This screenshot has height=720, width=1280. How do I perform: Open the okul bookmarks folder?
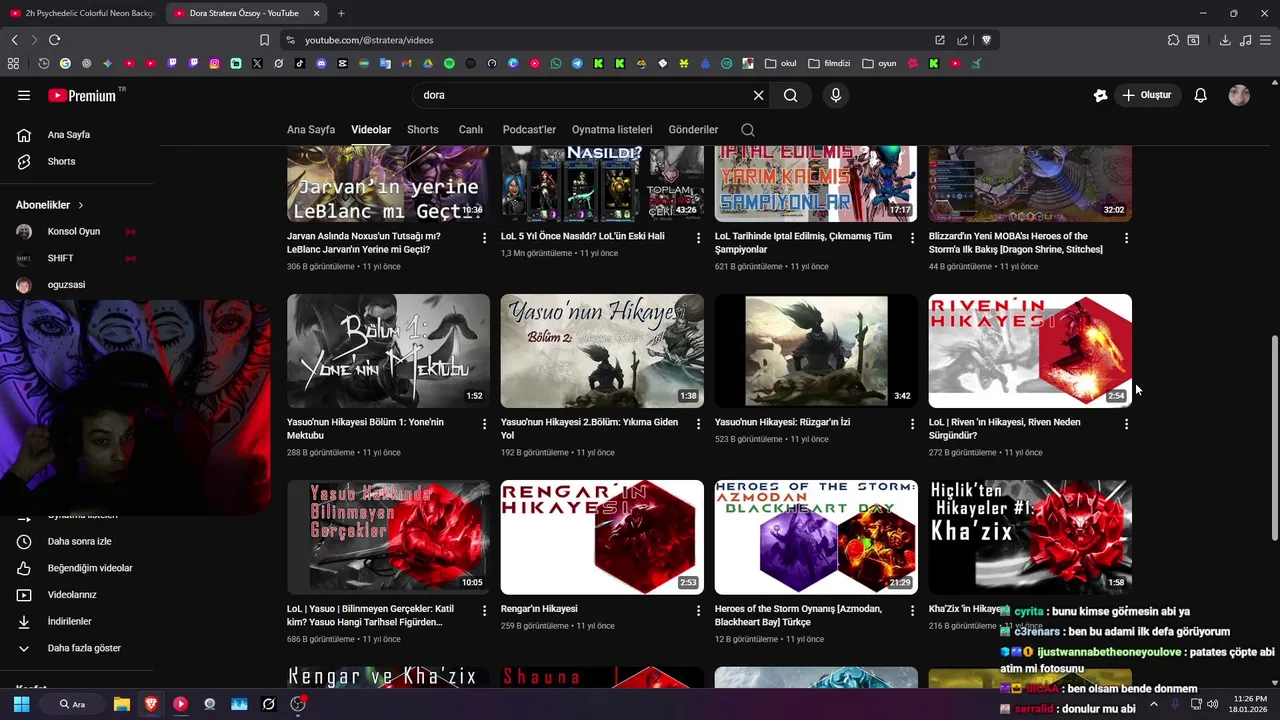tap(781, 63)
